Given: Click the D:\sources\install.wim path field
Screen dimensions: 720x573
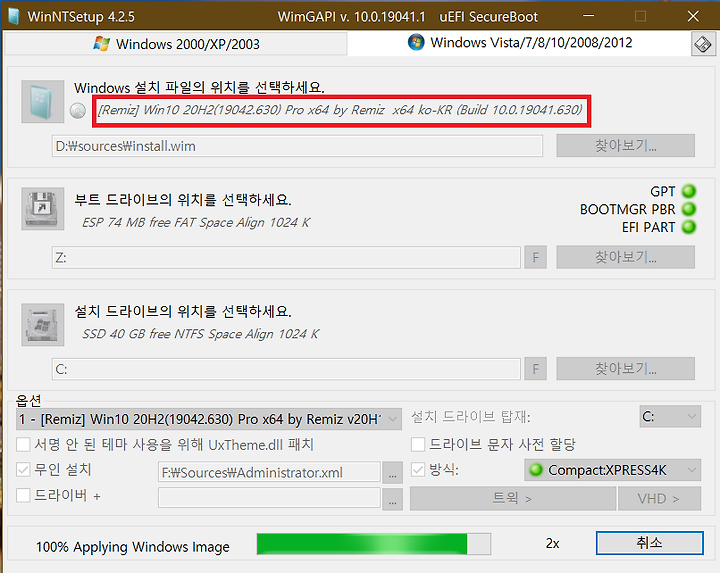Looking at the screenshot, I should point(297,146).
